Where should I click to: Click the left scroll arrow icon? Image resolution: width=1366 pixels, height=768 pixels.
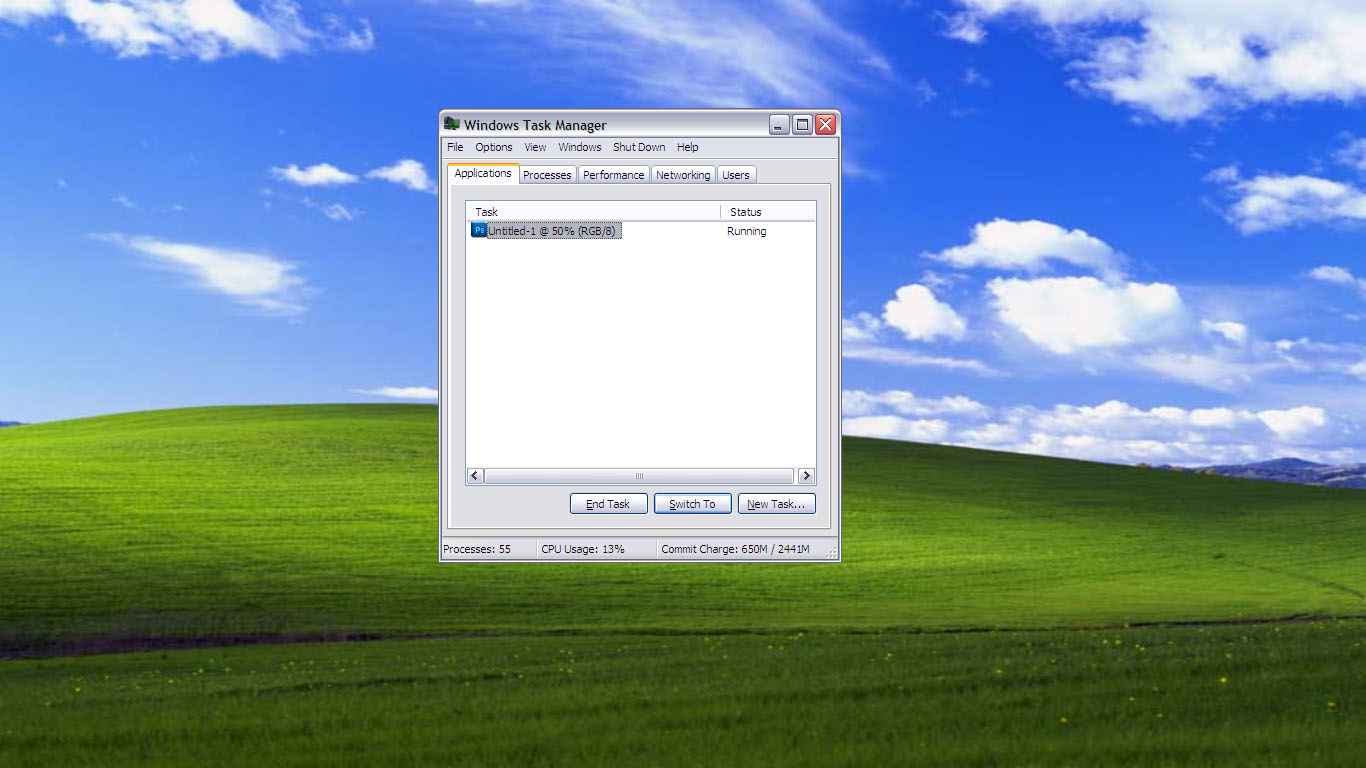pyautogui.click(x=473, y=476)
